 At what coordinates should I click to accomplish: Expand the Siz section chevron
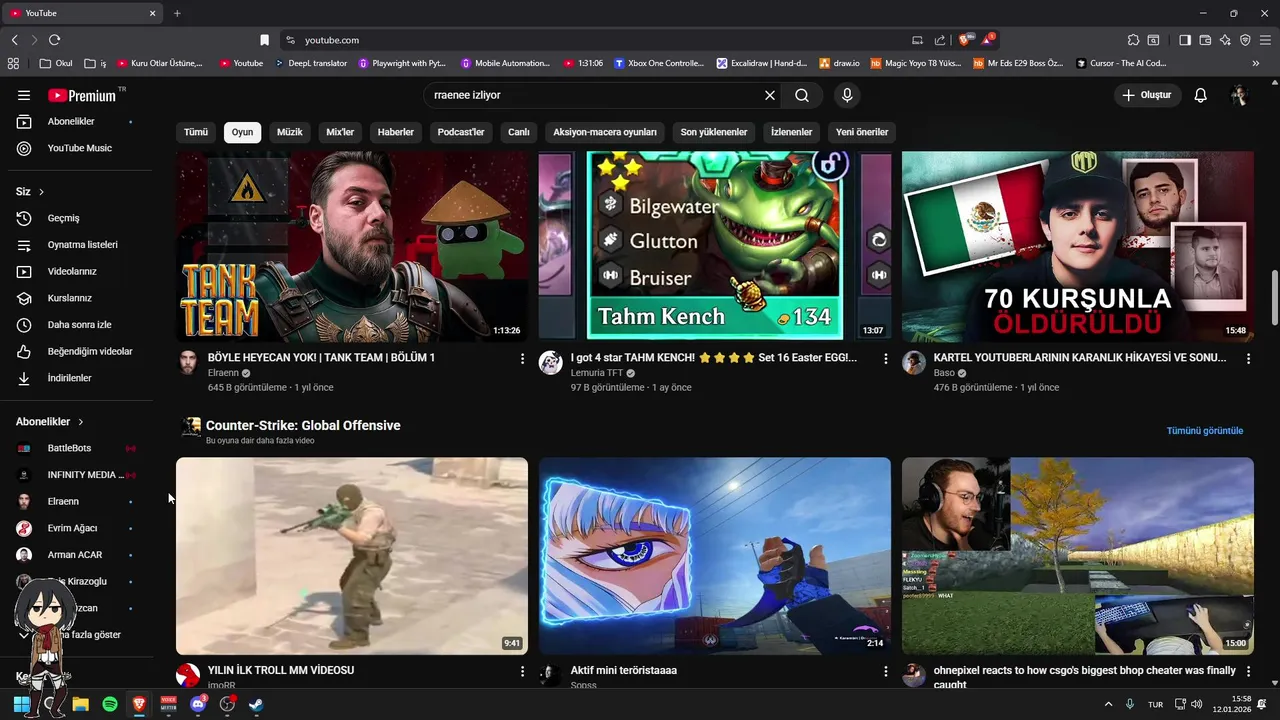[x=41, y=191]
